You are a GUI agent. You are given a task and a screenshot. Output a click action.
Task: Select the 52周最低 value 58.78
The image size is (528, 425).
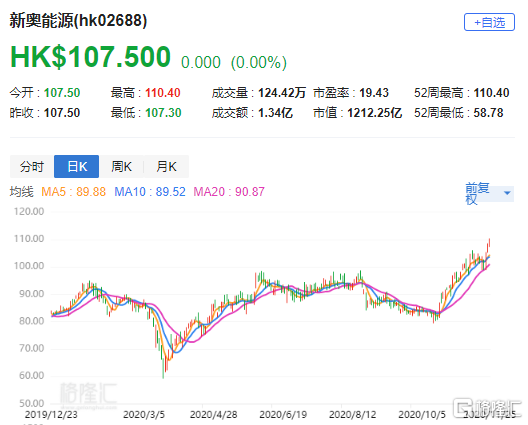pos(488,113)
